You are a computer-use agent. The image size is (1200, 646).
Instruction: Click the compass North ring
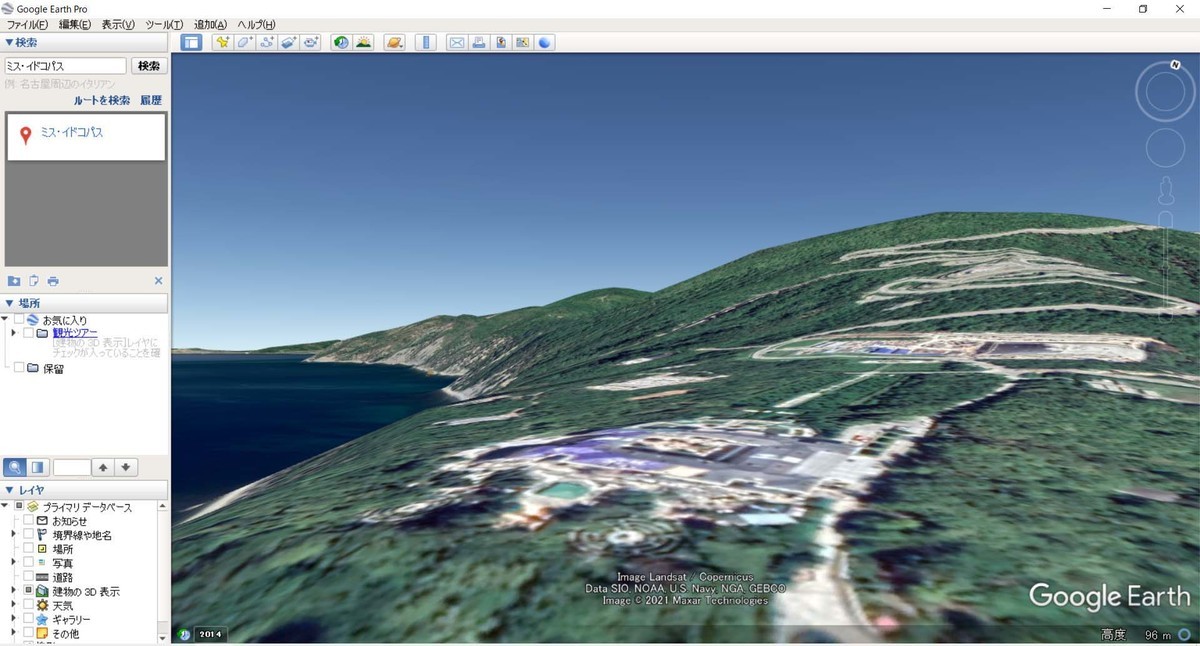1165,92
